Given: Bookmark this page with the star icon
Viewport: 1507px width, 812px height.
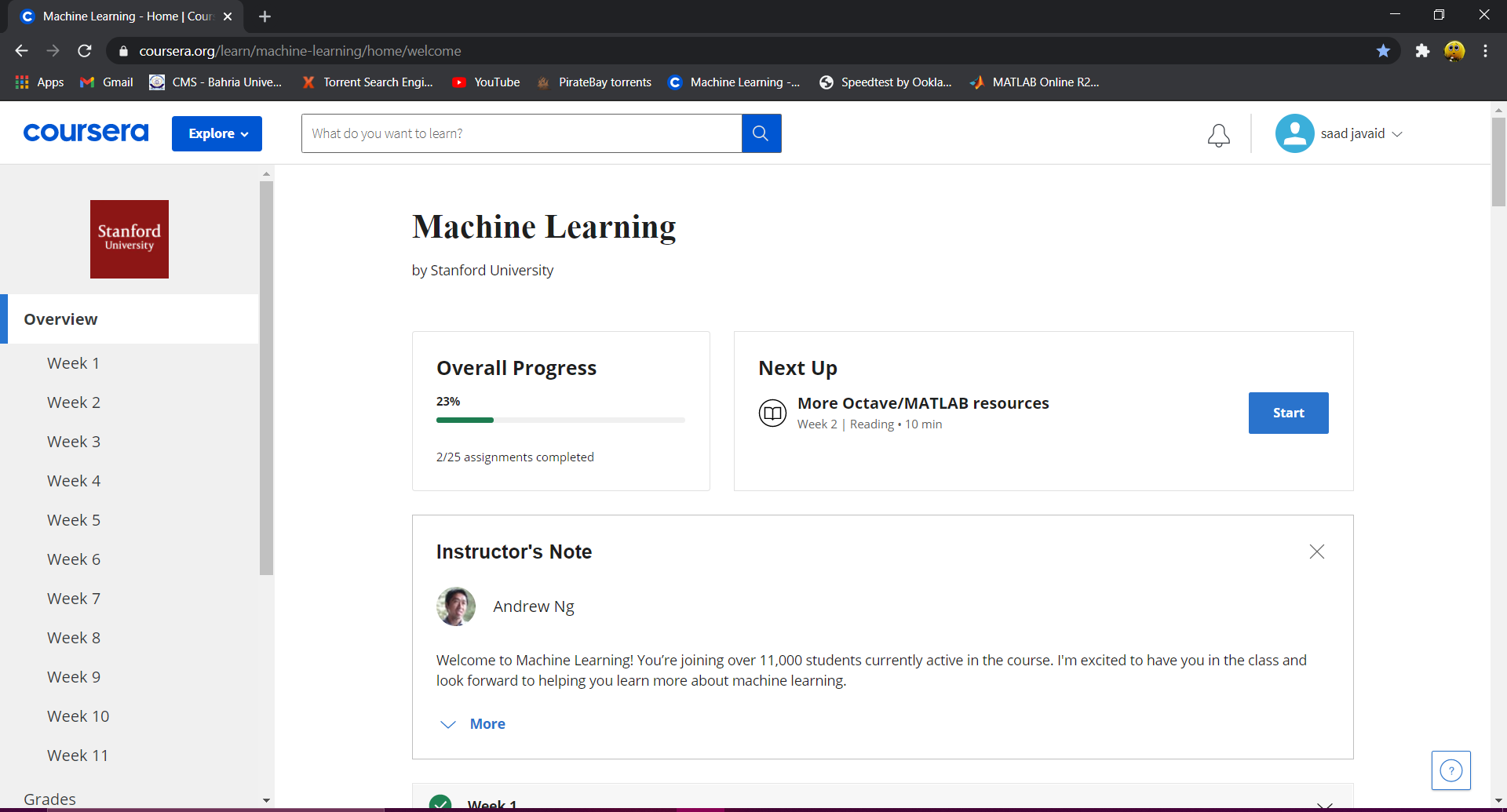Looking at the screenshot, I should point(1383,51).
